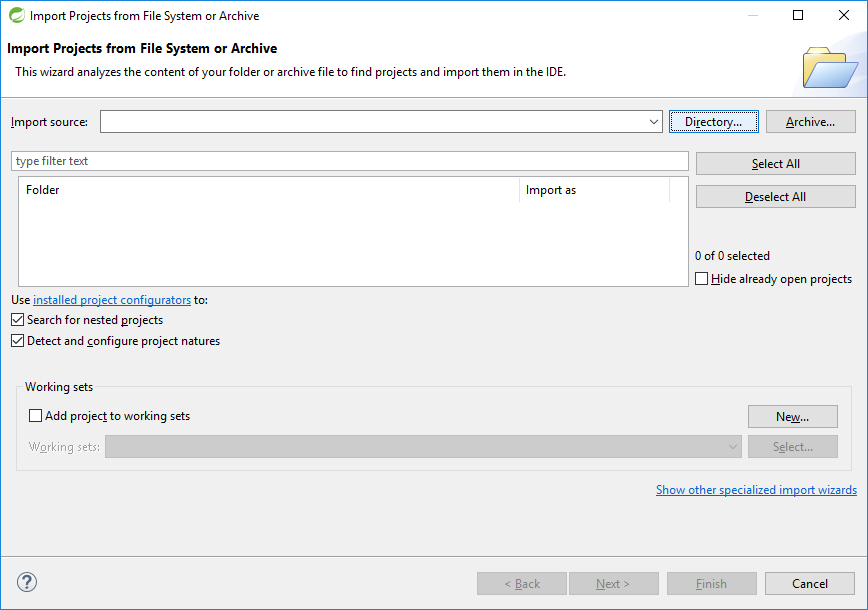
Task: Enable Hide already open projects
Action: coord(702,279)
